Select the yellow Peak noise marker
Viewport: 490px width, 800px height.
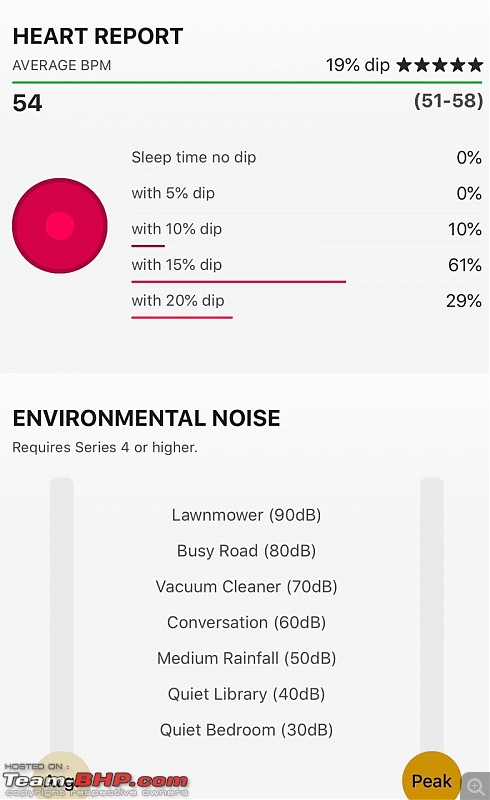[432, 776]
